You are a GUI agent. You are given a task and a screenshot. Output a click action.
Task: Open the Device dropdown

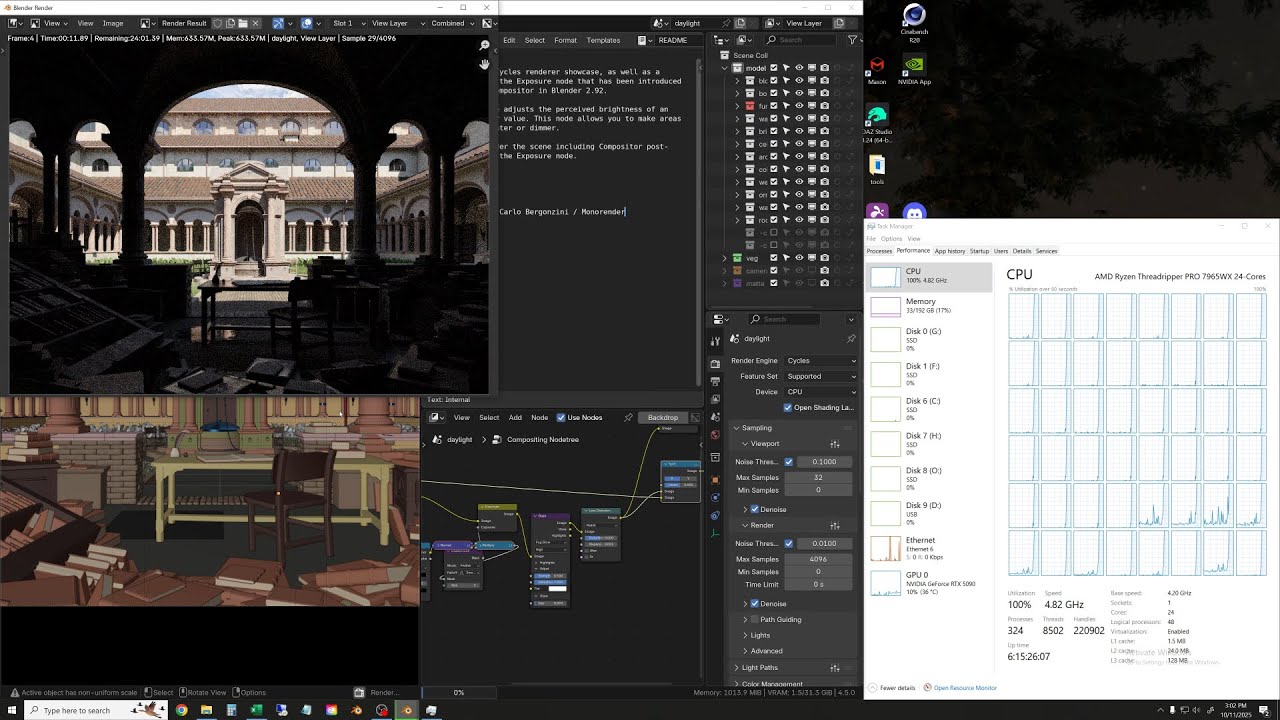coord(820,392)
